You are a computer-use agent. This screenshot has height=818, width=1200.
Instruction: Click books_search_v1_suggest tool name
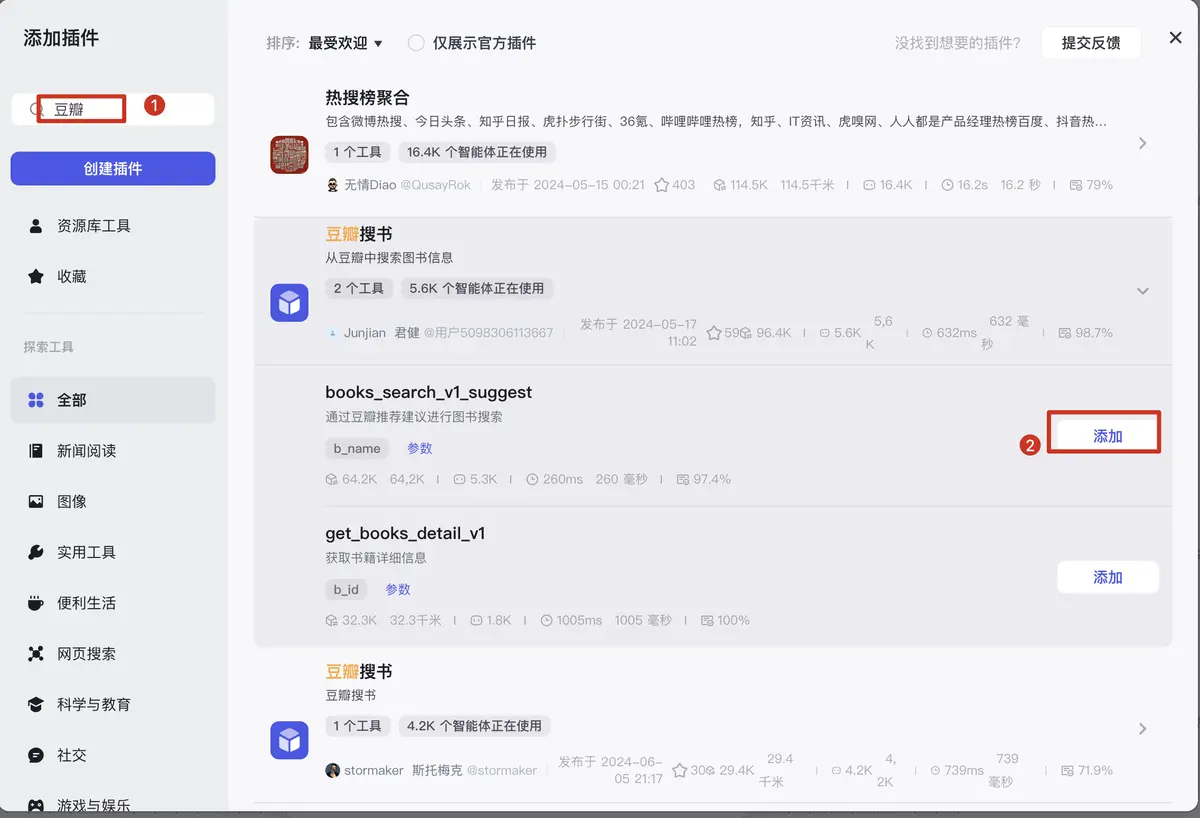[x=429, y=392]
